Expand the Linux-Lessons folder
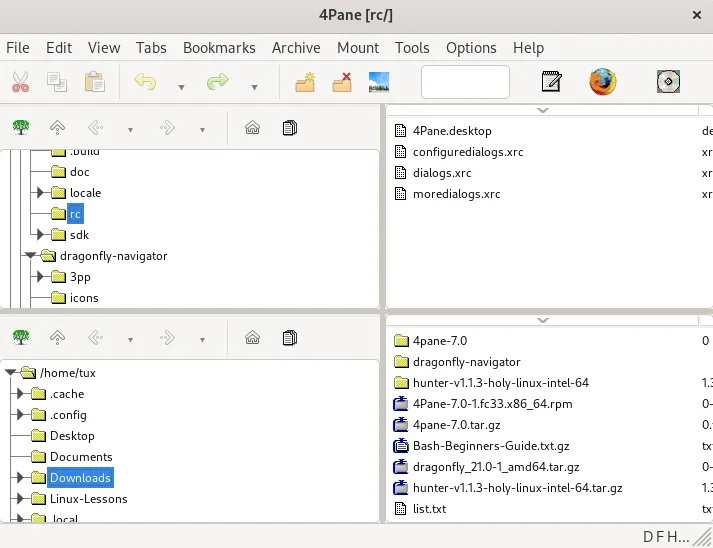This screenshot has height=548, width=713. coord(20,498)
